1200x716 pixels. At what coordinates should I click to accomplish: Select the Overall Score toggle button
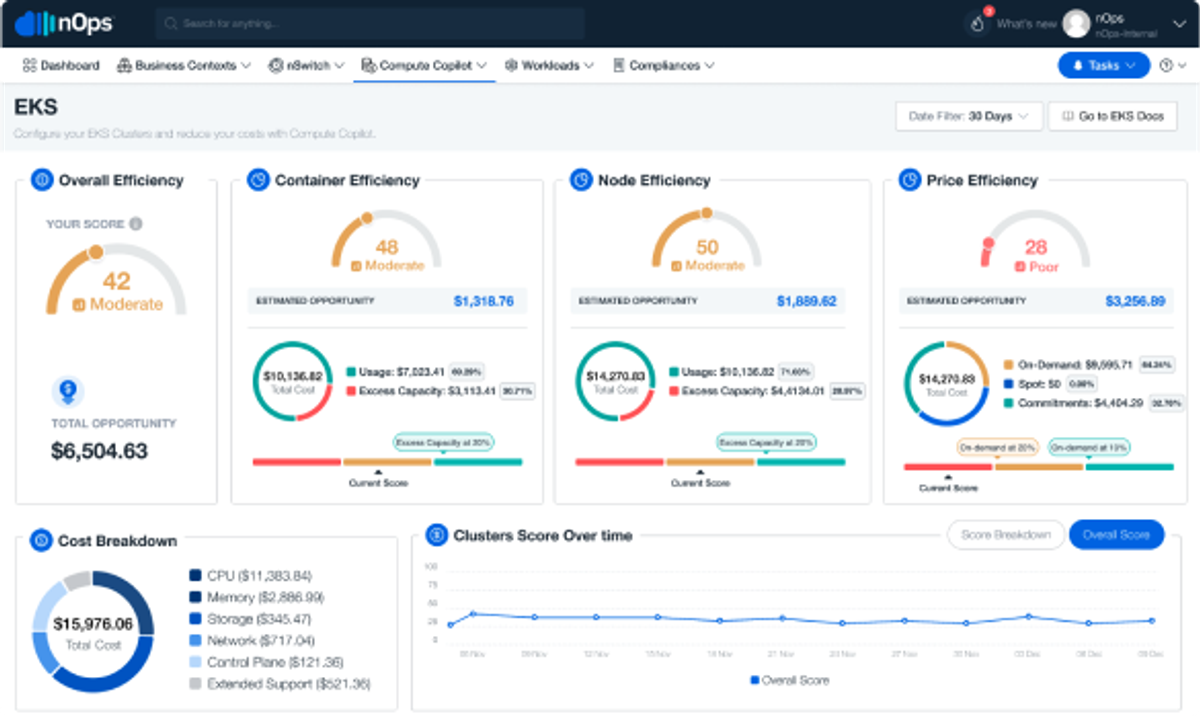[1117, 535]
